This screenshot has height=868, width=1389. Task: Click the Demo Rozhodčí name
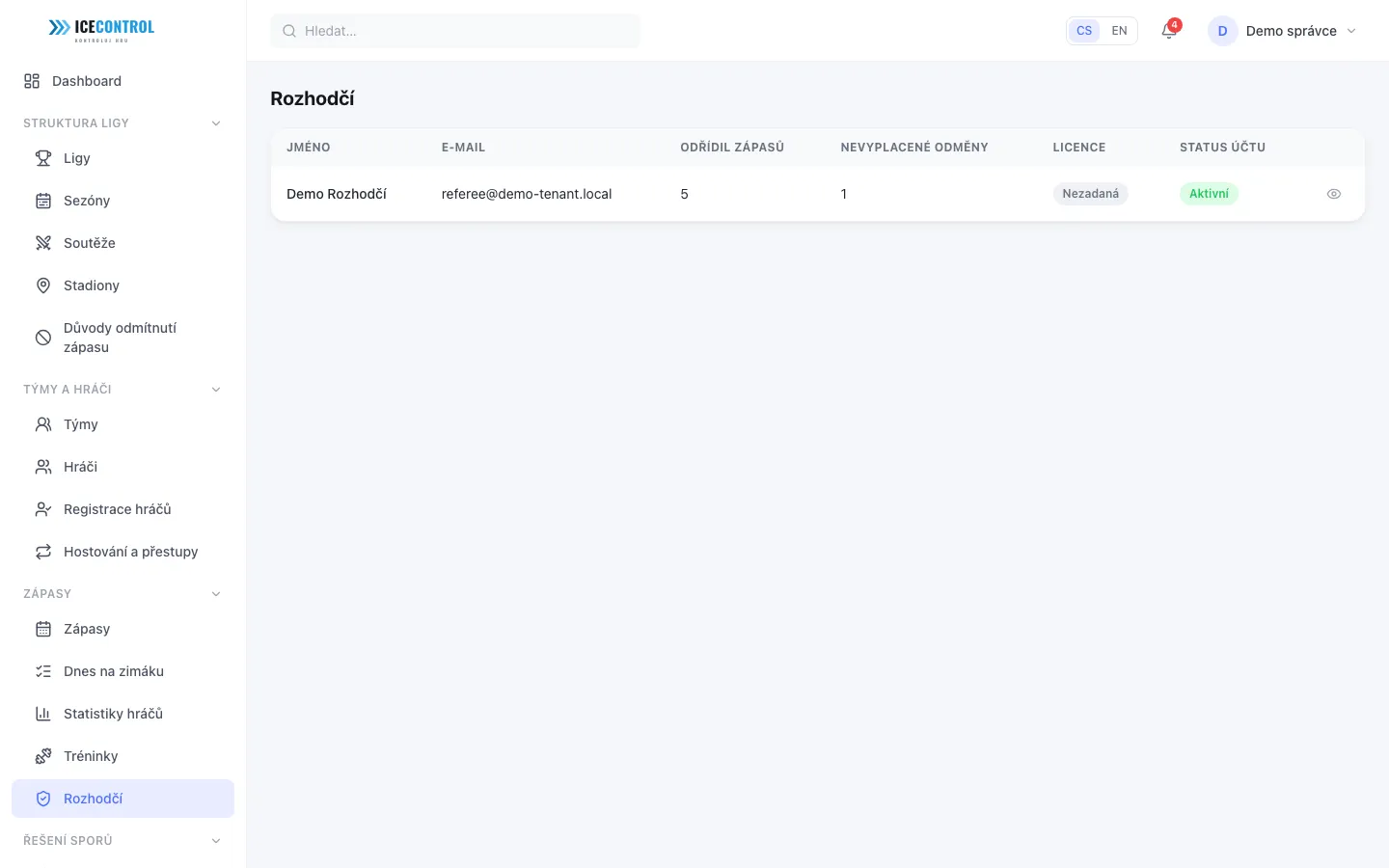pos(337,194)
